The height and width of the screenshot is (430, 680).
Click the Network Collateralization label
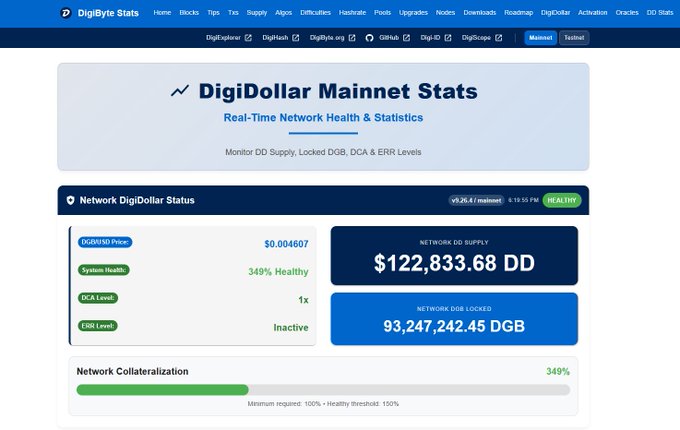132,371
